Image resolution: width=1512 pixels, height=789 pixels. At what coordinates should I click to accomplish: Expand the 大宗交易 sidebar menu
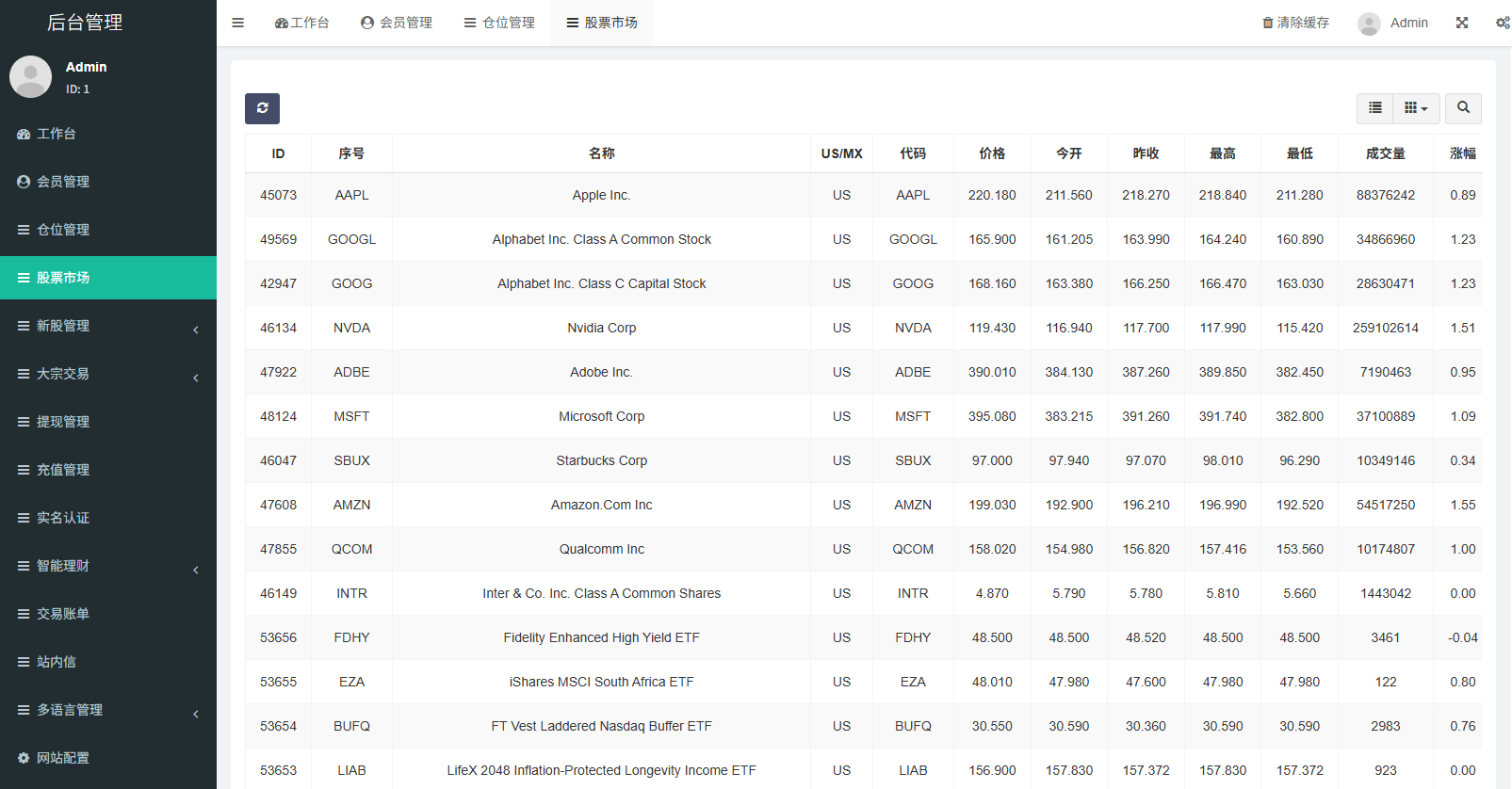coord(108,374)
